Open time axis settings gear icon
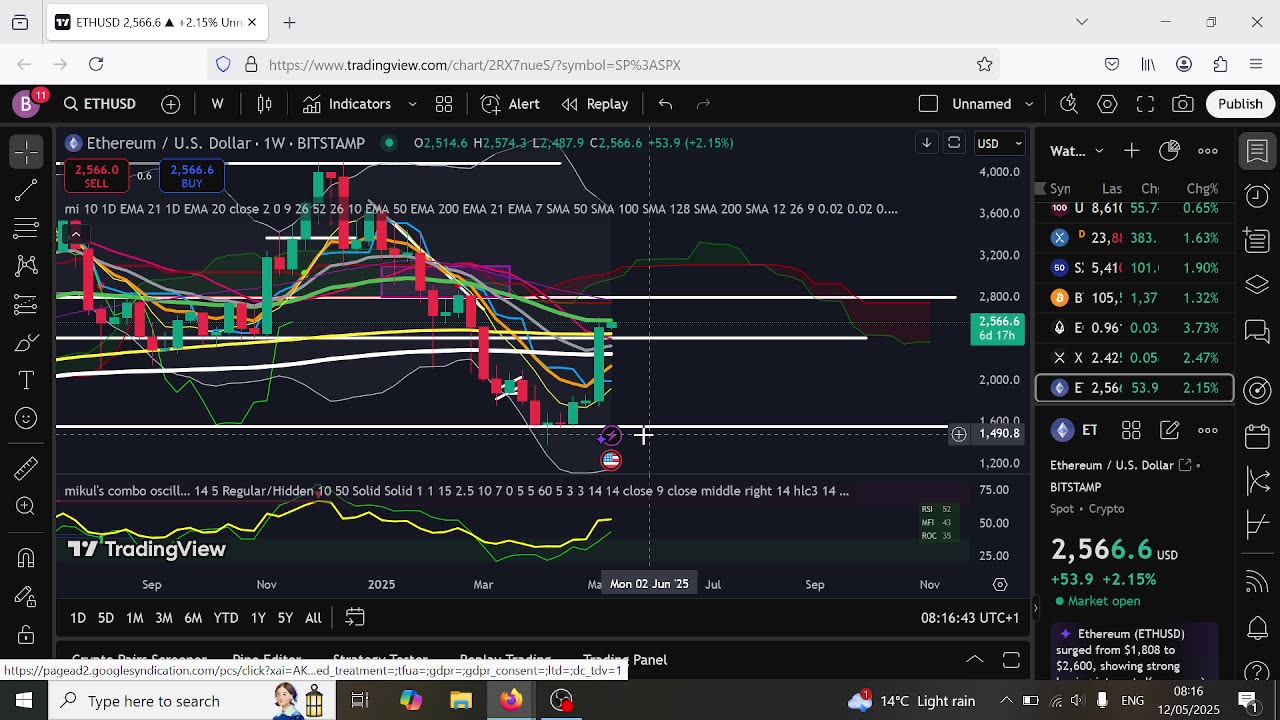Viewport: 1280px width, 720px height. coord(1000,584)
